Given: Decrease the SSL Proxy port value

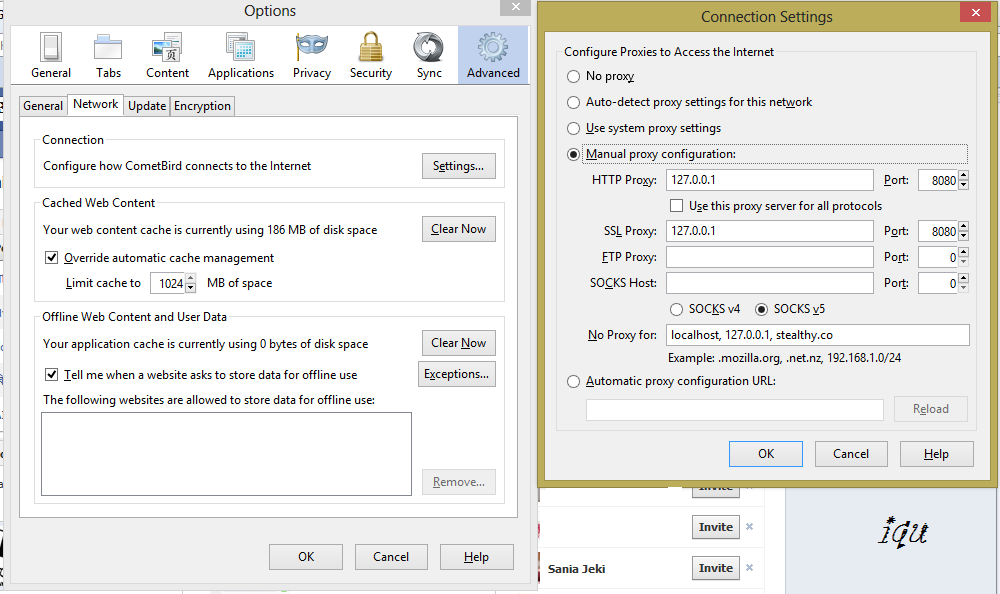Looking at the screenshot, I should (964, 236).
